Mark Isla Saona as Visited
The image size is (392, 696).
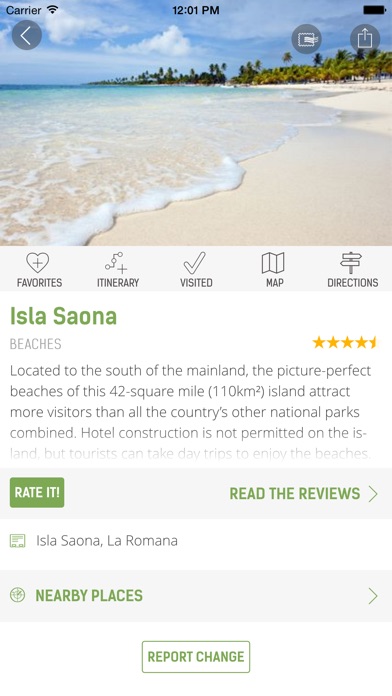tap(196, 270)
